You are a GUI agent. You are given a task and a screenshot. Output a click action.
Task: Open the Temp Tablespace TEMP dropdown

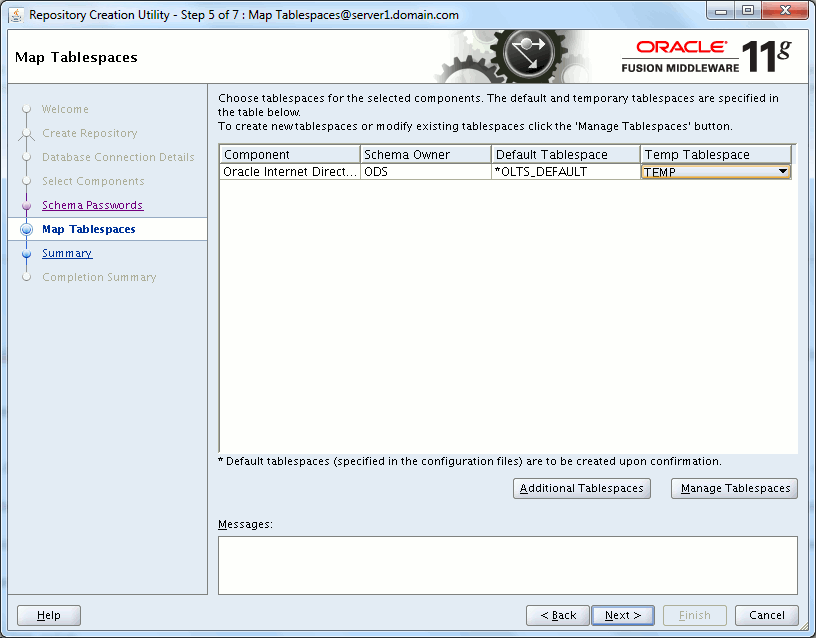[716, 172]
